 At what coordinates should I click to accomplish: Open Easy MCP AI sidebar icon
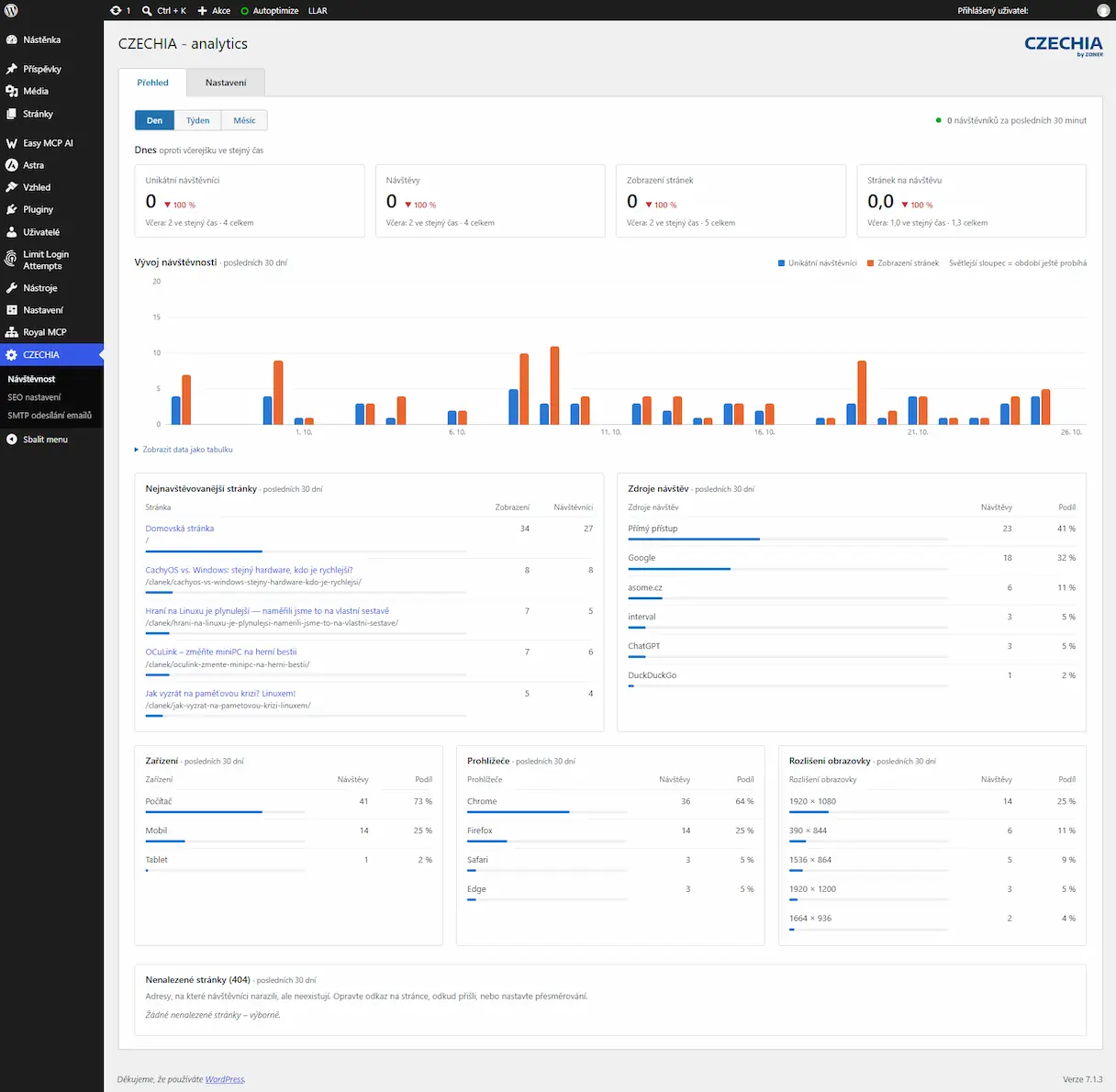point(12,143)
